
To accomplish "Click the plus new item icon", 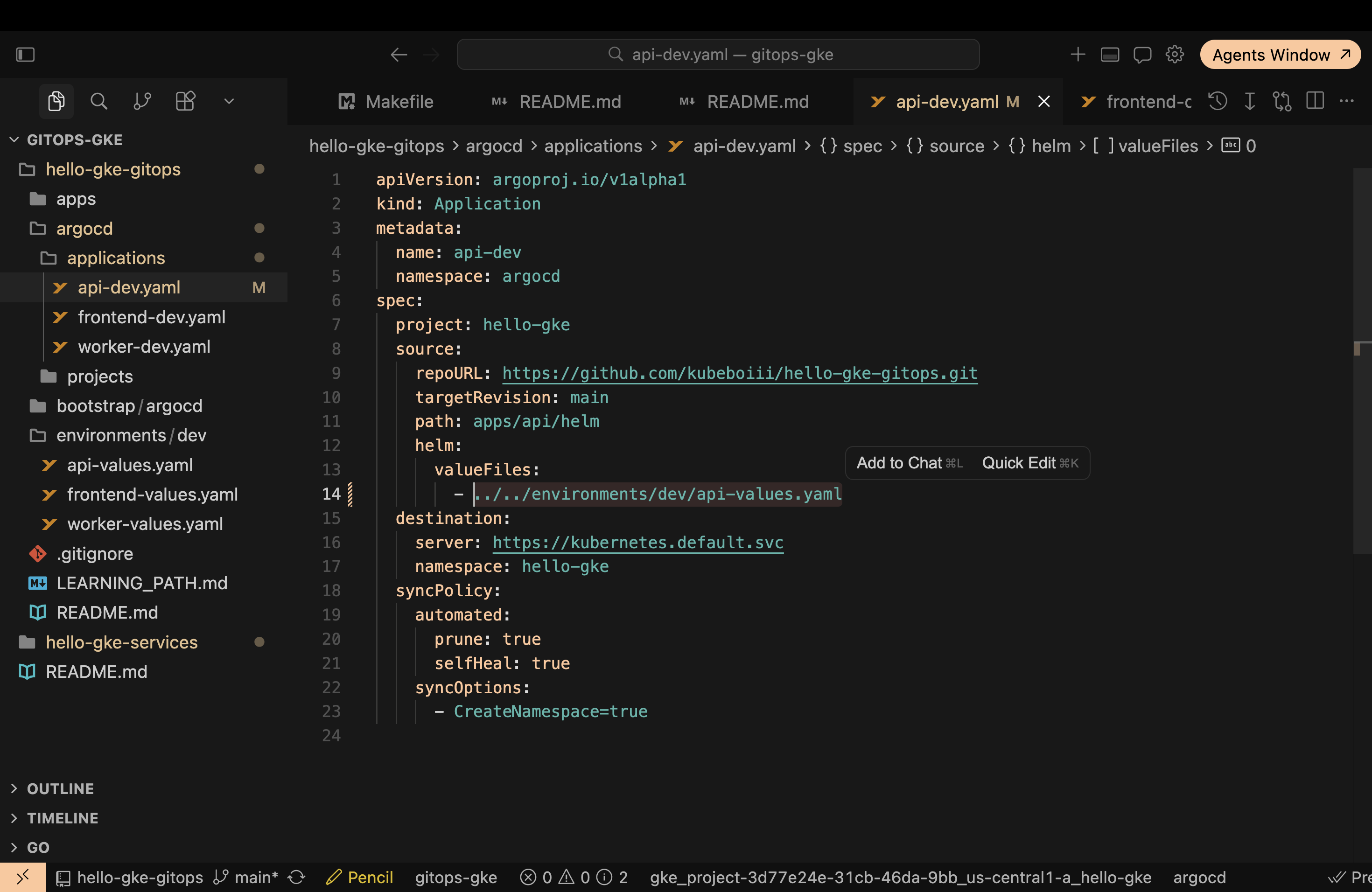I will pos(1078,55).
